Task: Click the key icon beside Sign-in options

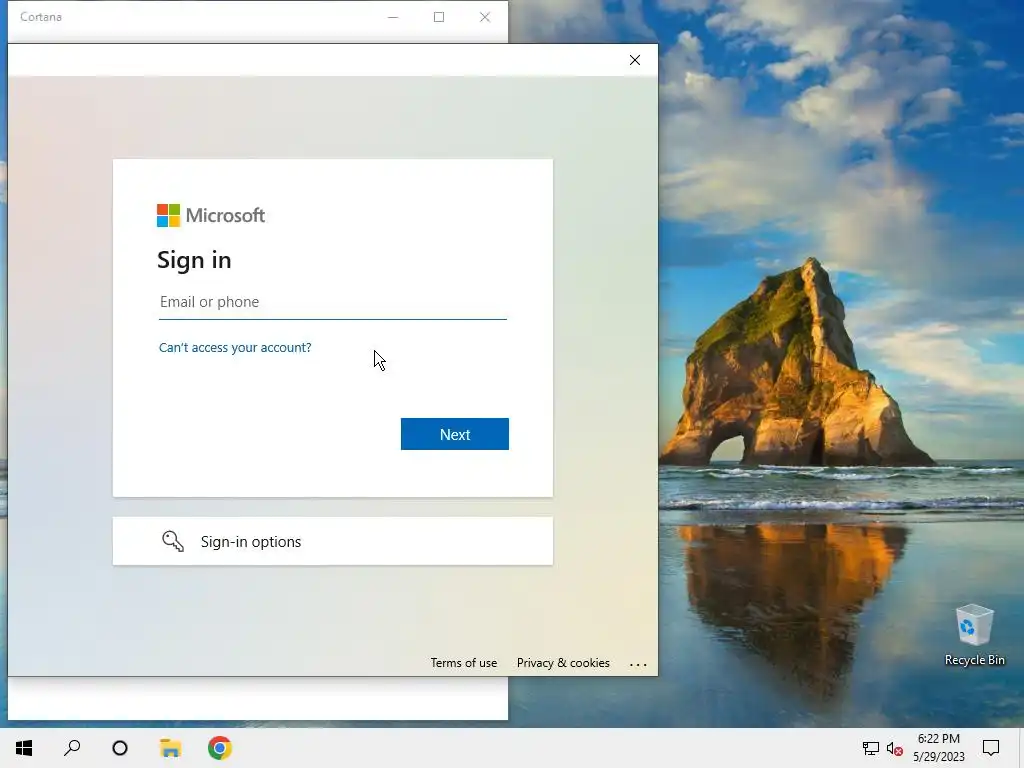Action: click(x=173, y=541)
